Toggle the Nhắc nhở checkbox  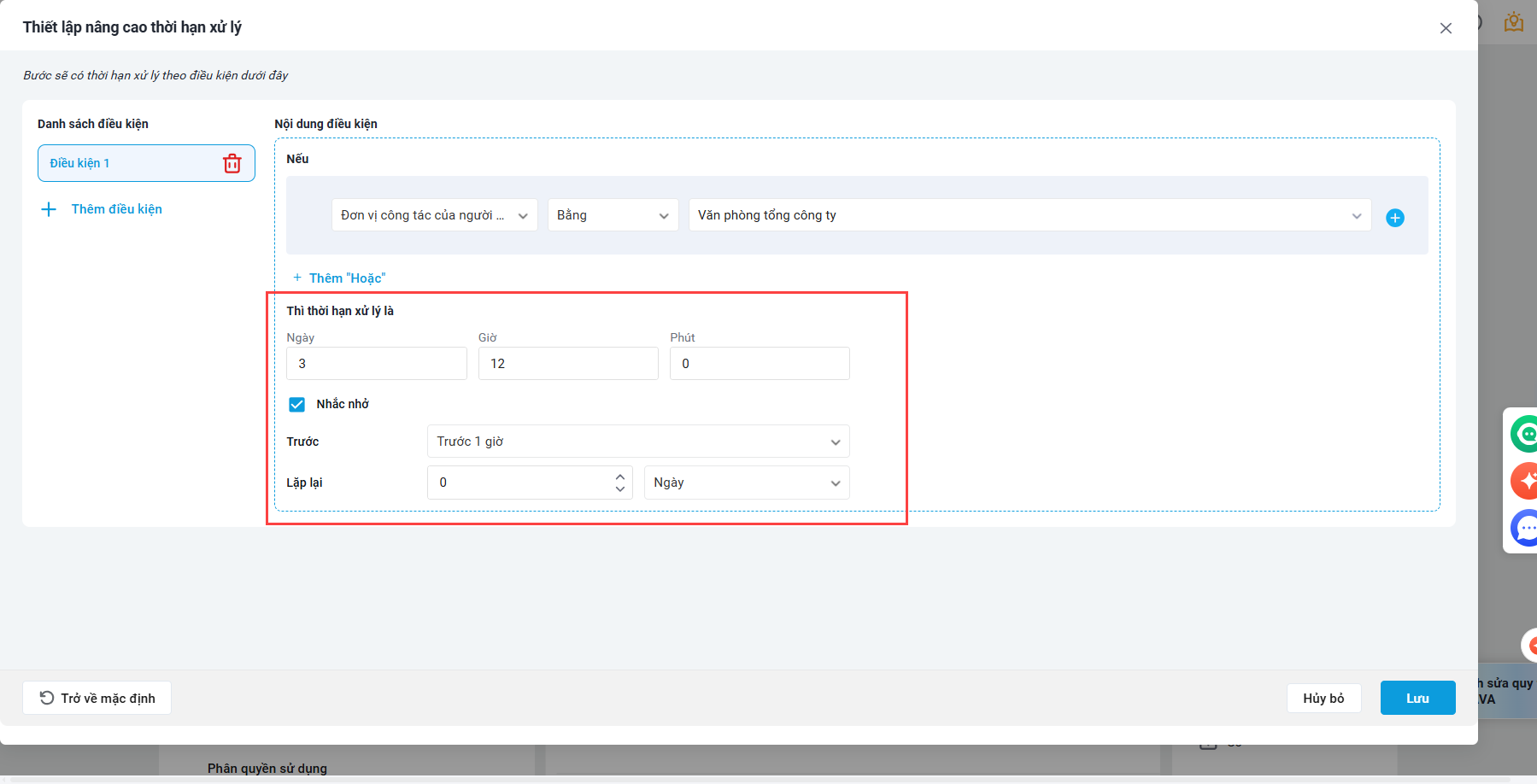coord(296,404)
